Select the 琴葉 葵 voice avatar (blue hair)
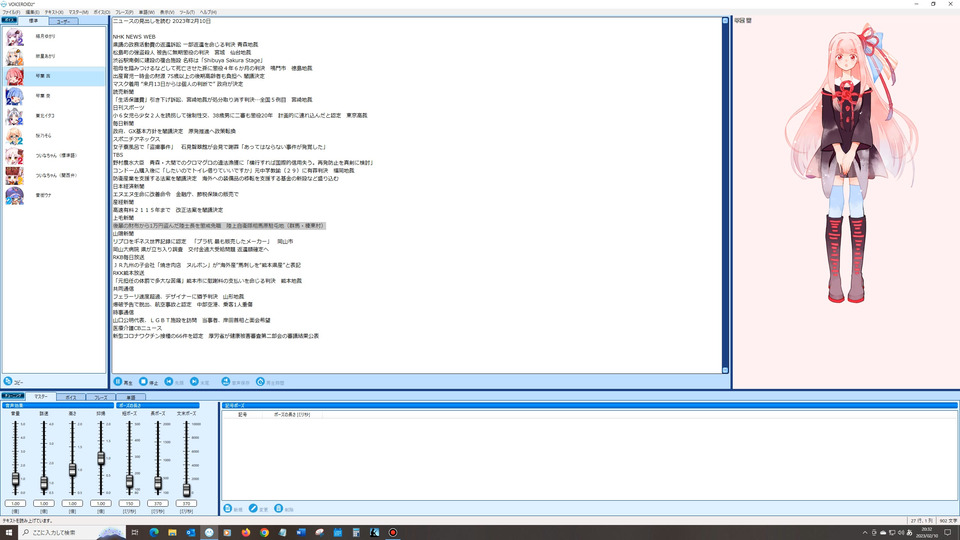Screen dimensions: 960x540 point(14,96)
